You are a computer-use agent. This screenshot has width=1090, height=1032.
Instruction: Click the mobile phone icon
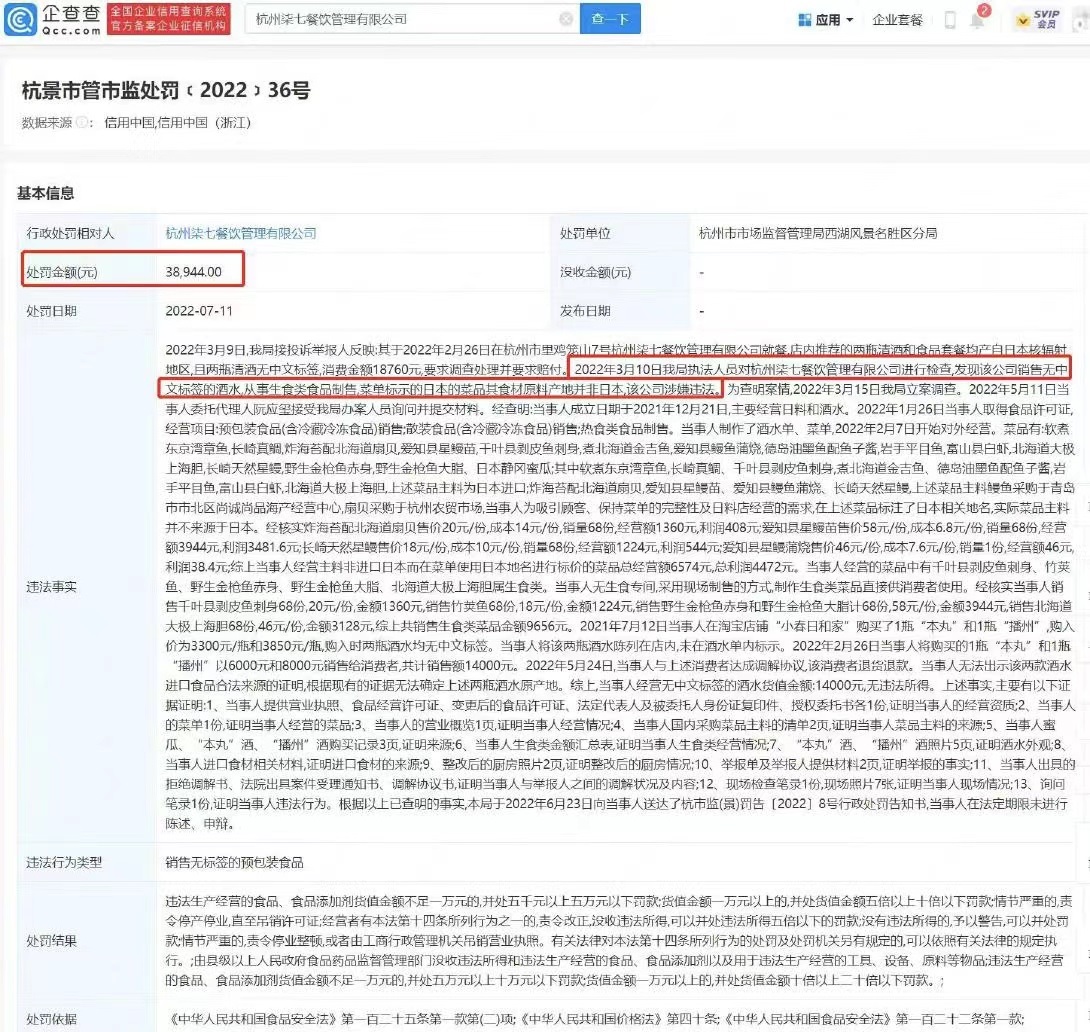point(949,19)
